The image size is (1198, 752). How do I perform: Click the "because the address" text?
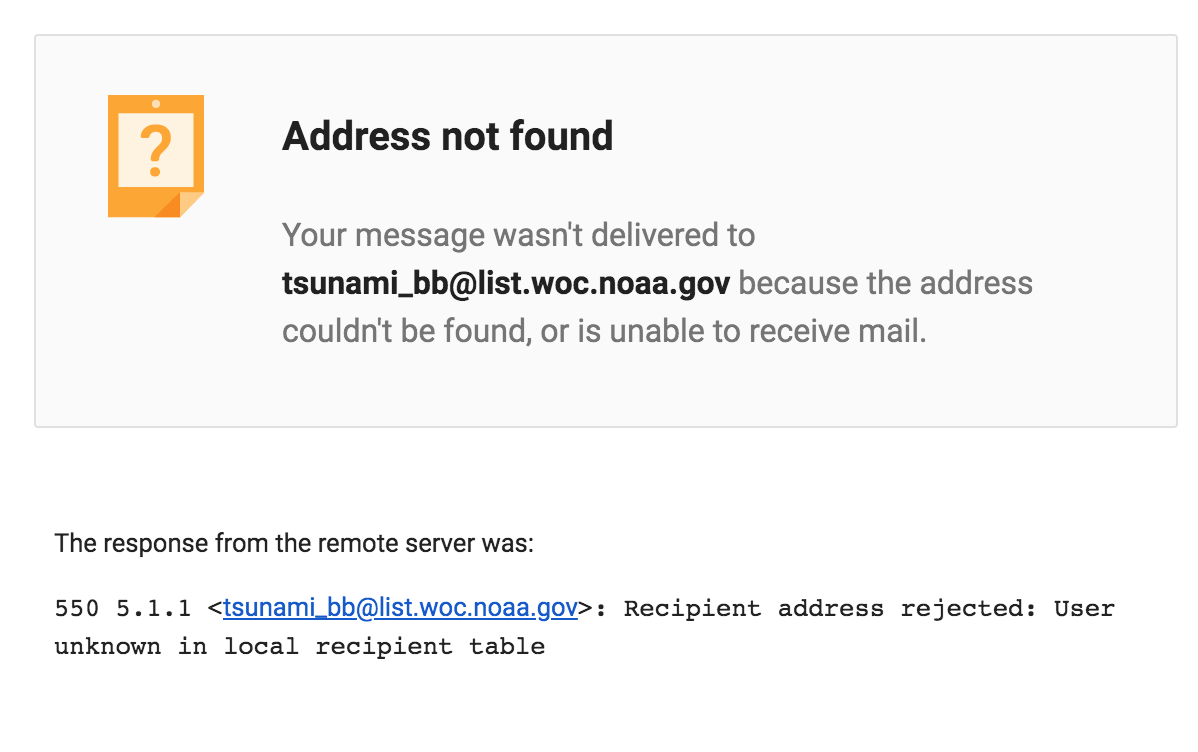886,284
